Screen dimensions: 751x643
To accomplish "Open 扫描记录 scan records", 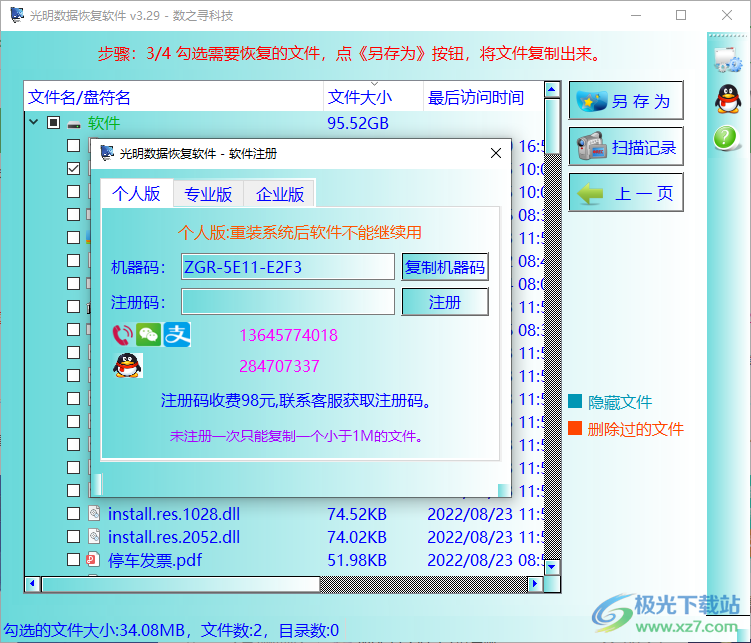I will point(626,147).
